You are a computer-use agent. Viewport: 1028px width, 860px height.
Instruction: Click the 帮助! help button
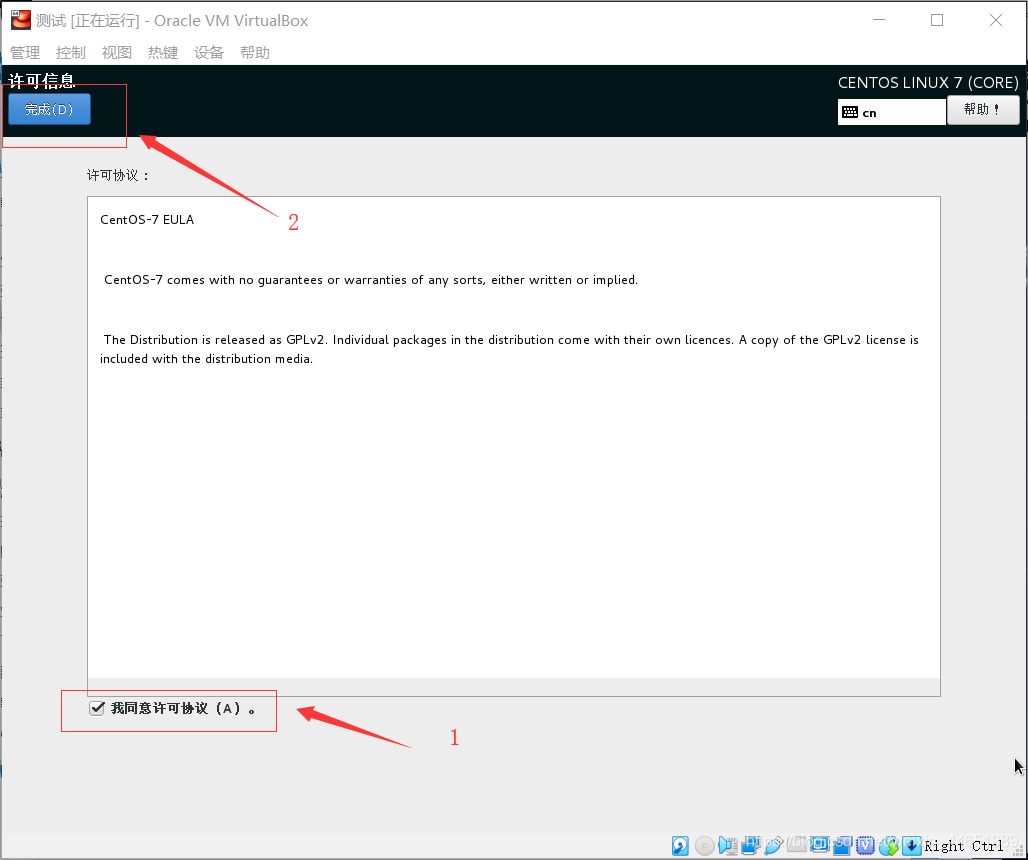pos(983,109)
